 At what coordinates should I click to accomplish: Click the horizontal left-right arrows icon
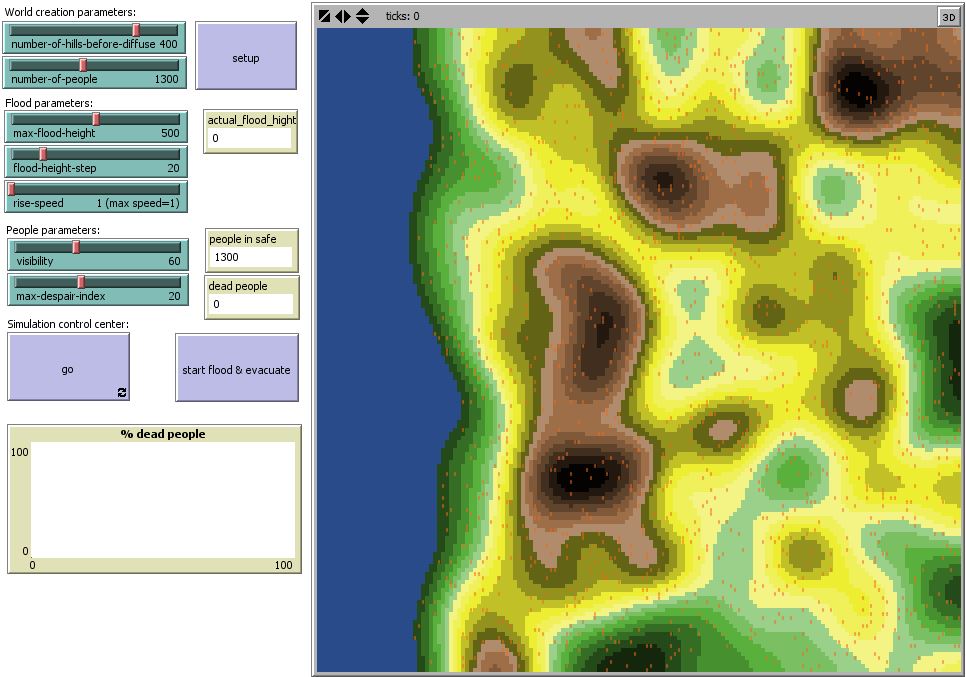[x=343, y=16]
